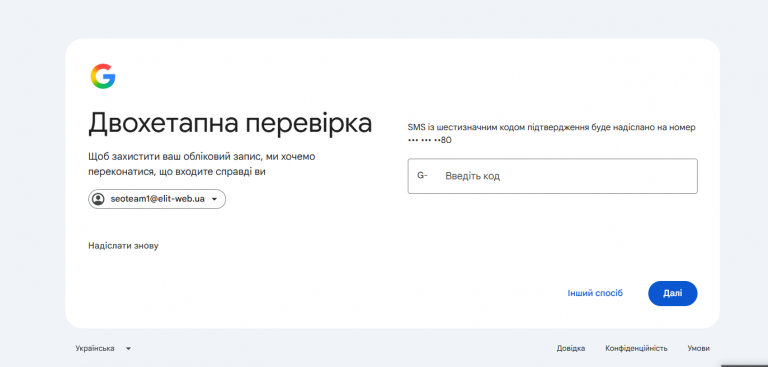Image resolution: width=768 pixels, height=367 pixels.
Task: Focus the Введіть код input field
Action: [x=552, y=176]
